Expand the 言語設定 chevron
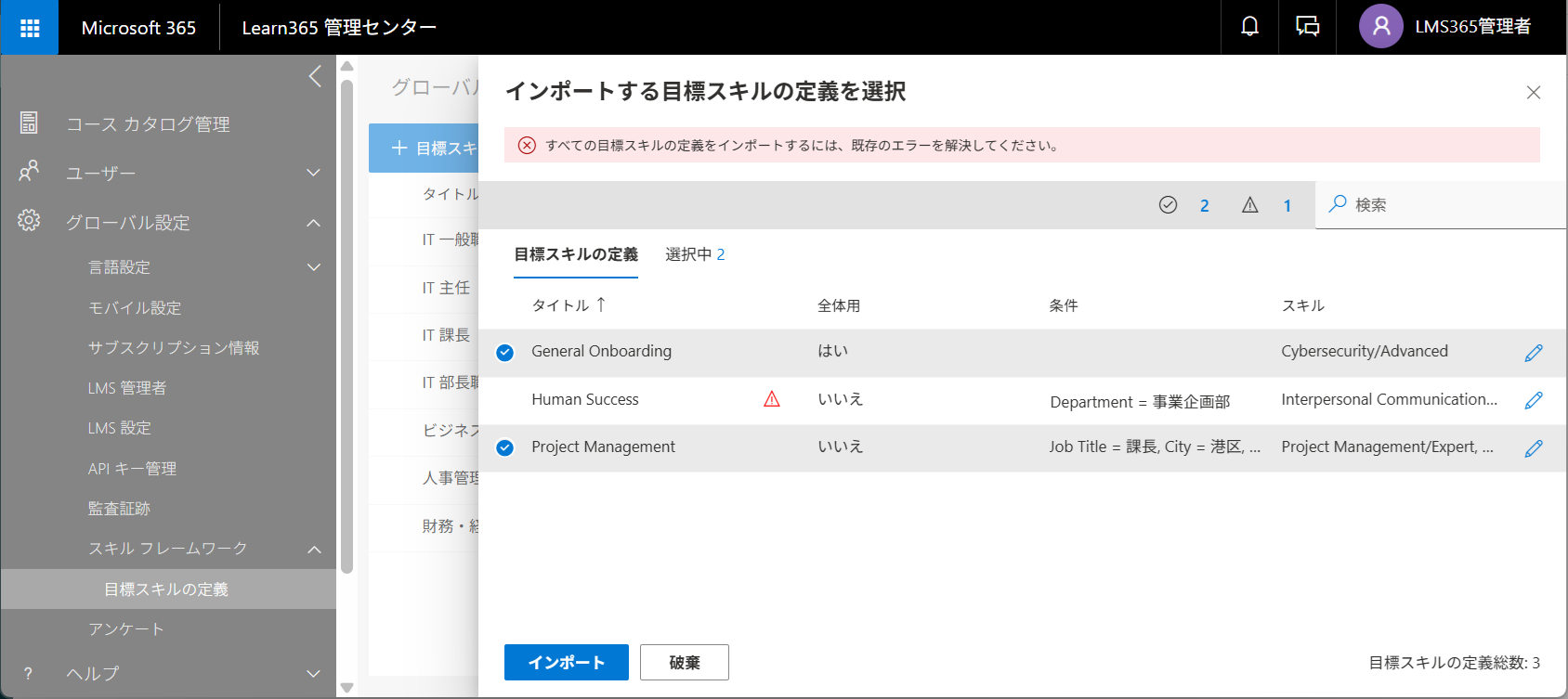 314,267
